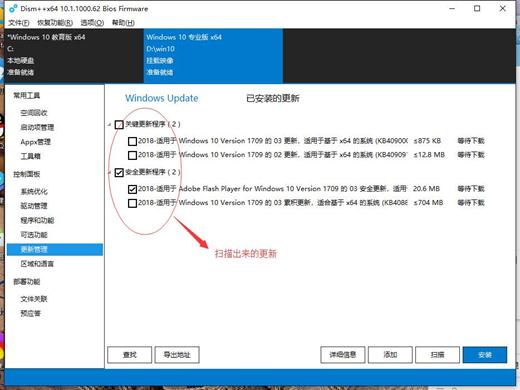The image size is (520, 390).
Task: Open 区域和语言 in the sidebar
Action: click(x=37, y=264)
